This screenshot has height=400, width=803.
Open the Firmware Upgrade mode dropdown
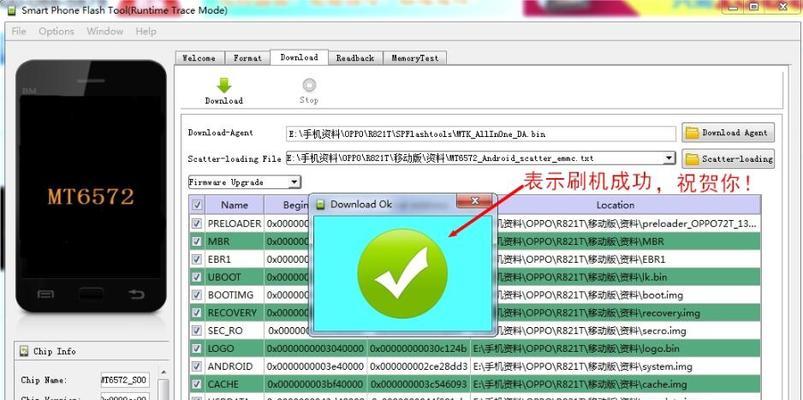pyautogui.click(x=244, y=182)
